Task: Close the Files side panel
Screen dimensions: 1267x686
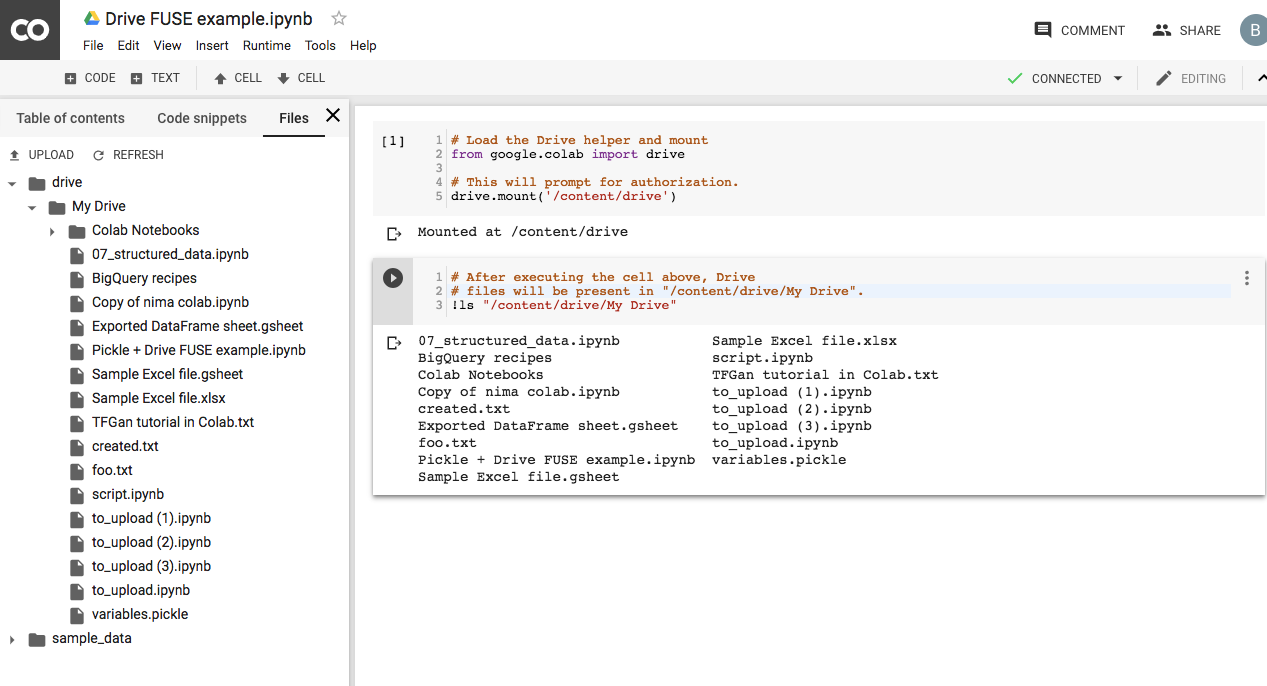Action: click(x=333, y=116)
